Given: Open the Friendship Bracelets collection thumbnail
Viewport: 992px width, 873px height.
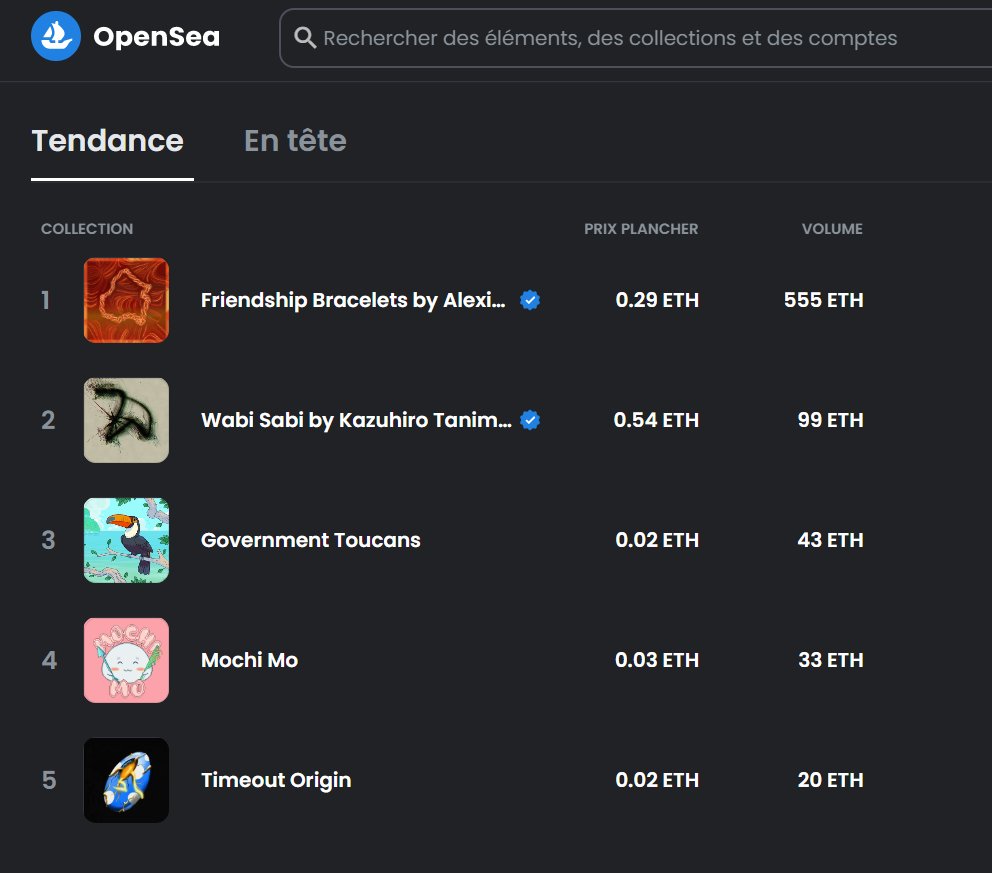Looking at the screenshot, I should [127, 300].
